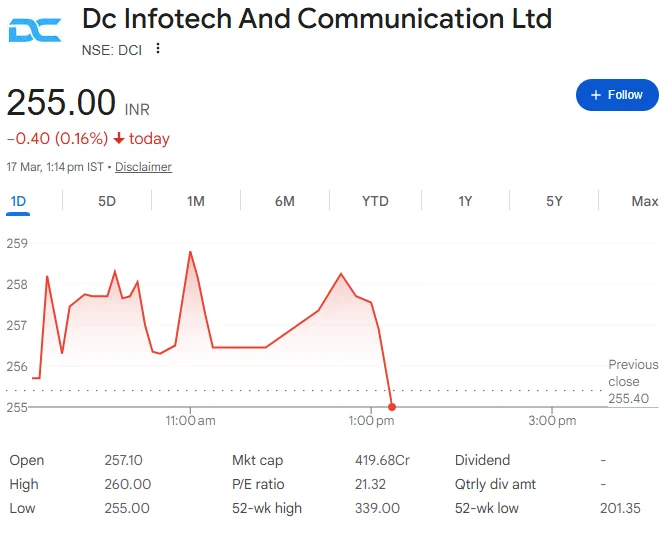Click the 1:00 pm marker on the time axis
671x555 pixels.
pos(371,421)
